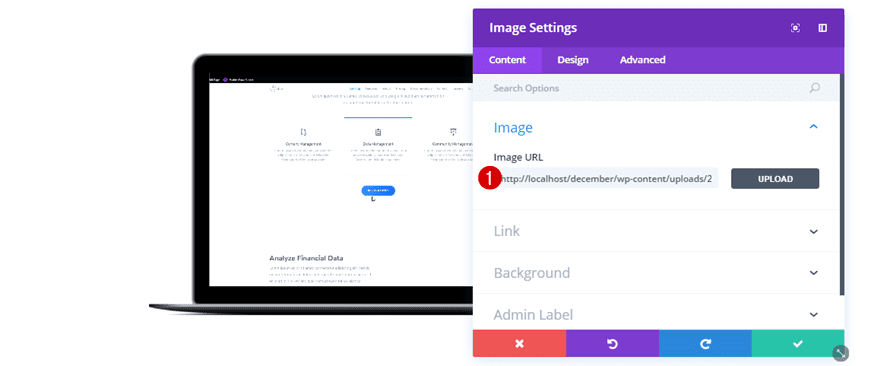Click the Image Settings title bar
This screenshot has width=880, height=366.
[x=659, y=28]
